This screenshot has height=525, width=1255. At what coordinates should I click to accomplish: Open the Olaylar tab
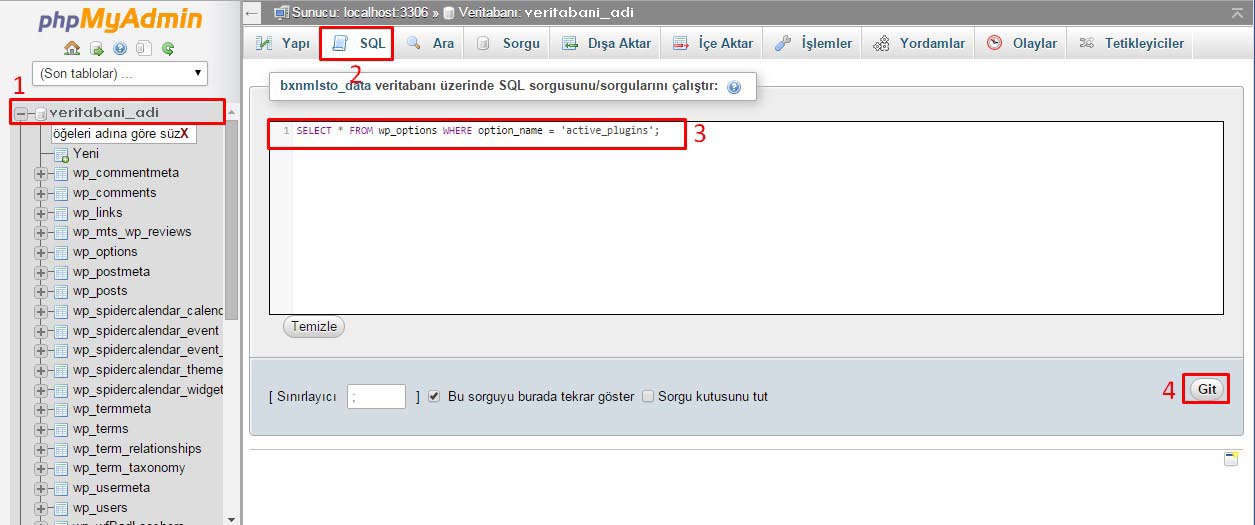pyautogui.click(x=1021, y=43)
